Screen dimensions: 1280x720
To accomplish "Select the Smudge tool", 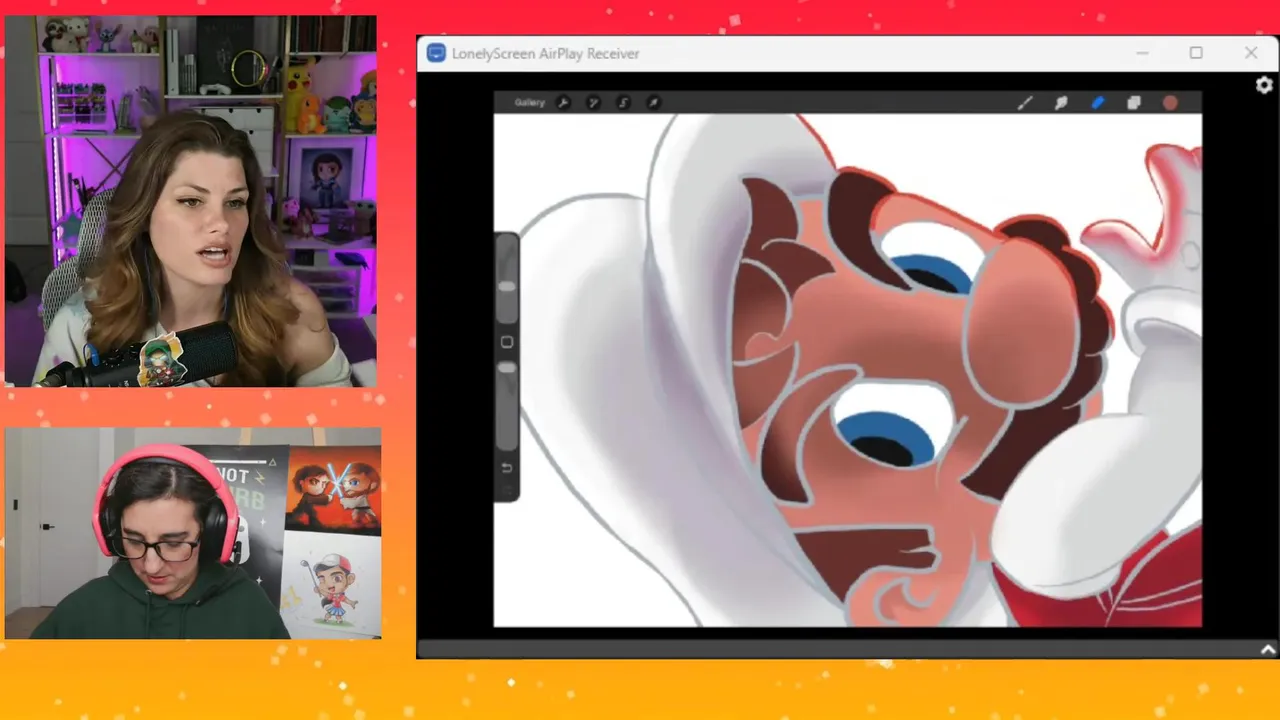I will pyautogui.click(x=1061, y=102).
